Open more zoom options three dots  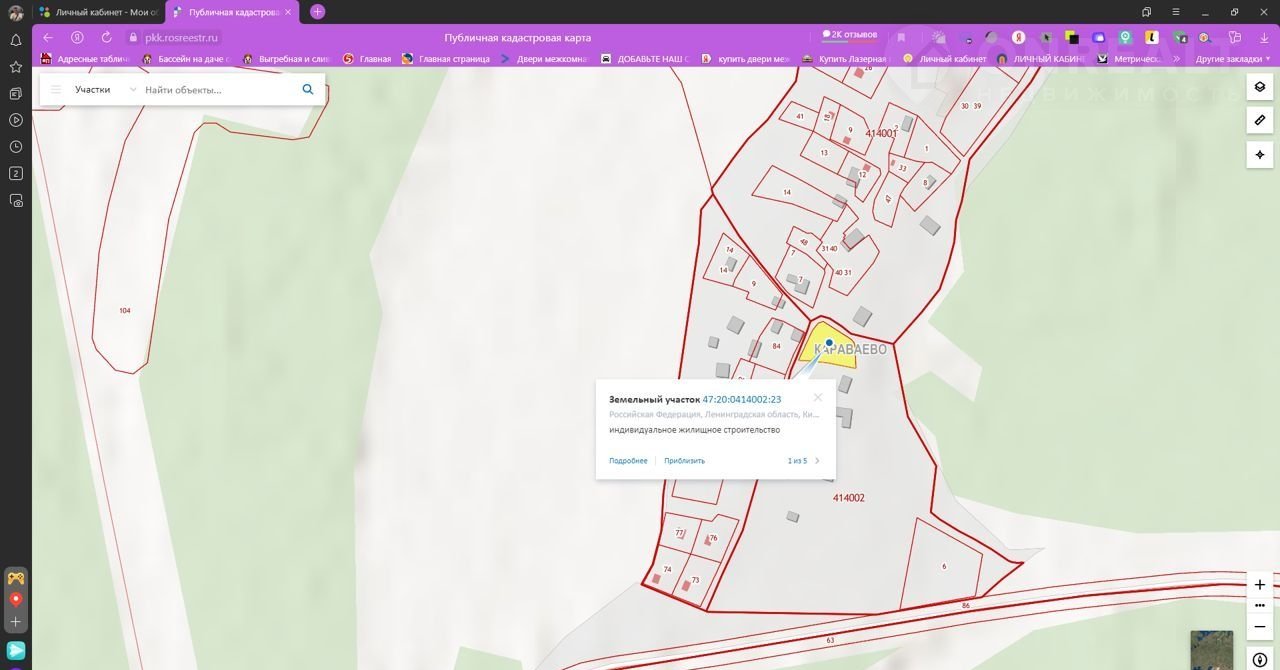(1259, 606)
